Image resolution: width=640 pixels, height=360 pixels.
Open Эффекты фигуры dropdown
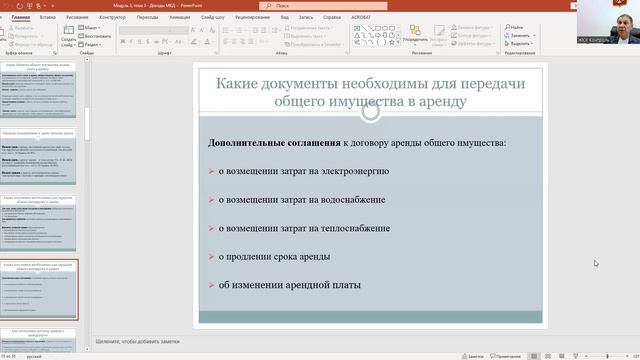coord(473,44)
